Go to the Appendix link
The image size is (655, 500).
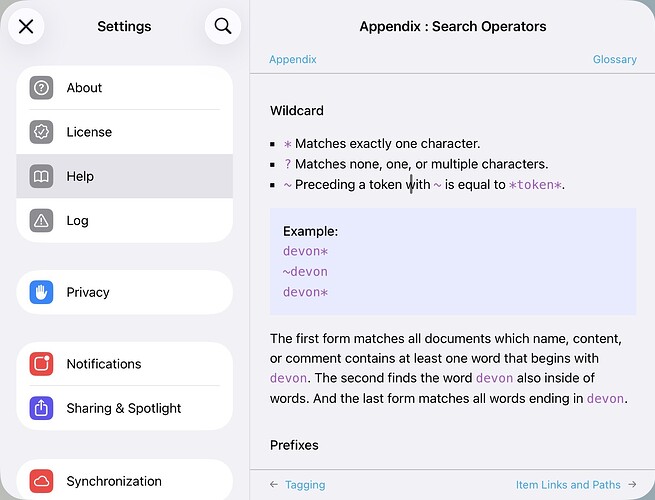point(293,60)
